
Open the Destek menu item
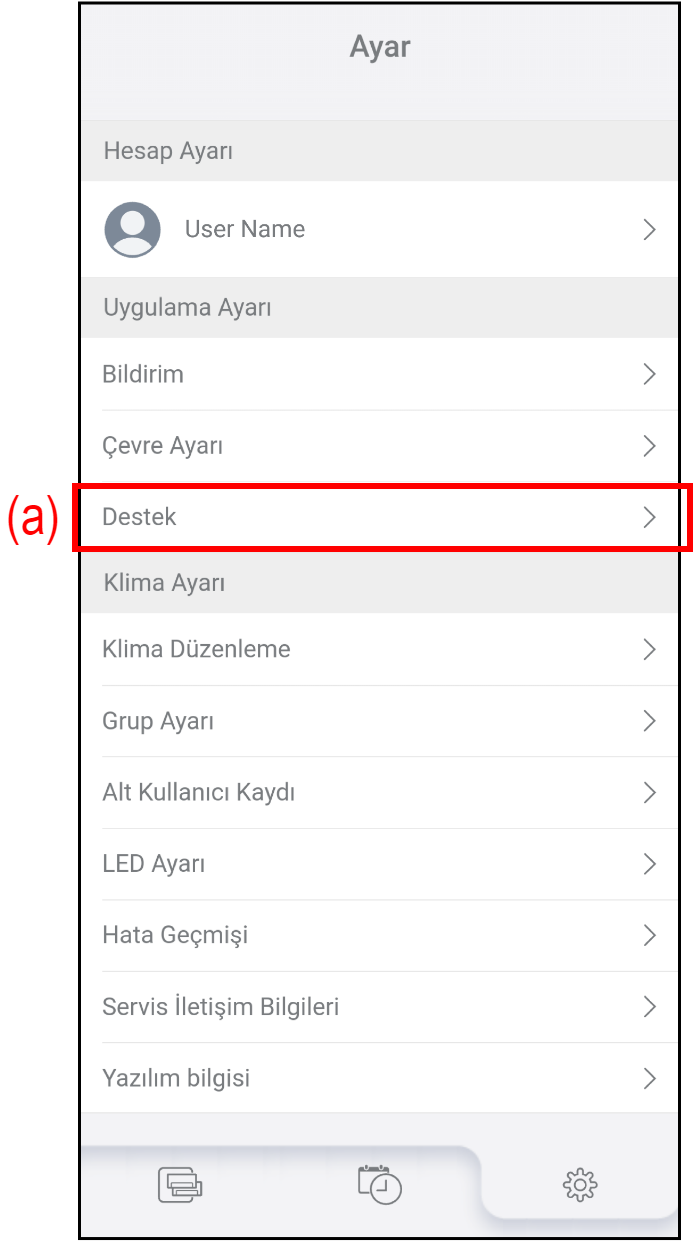click(140, 517)
